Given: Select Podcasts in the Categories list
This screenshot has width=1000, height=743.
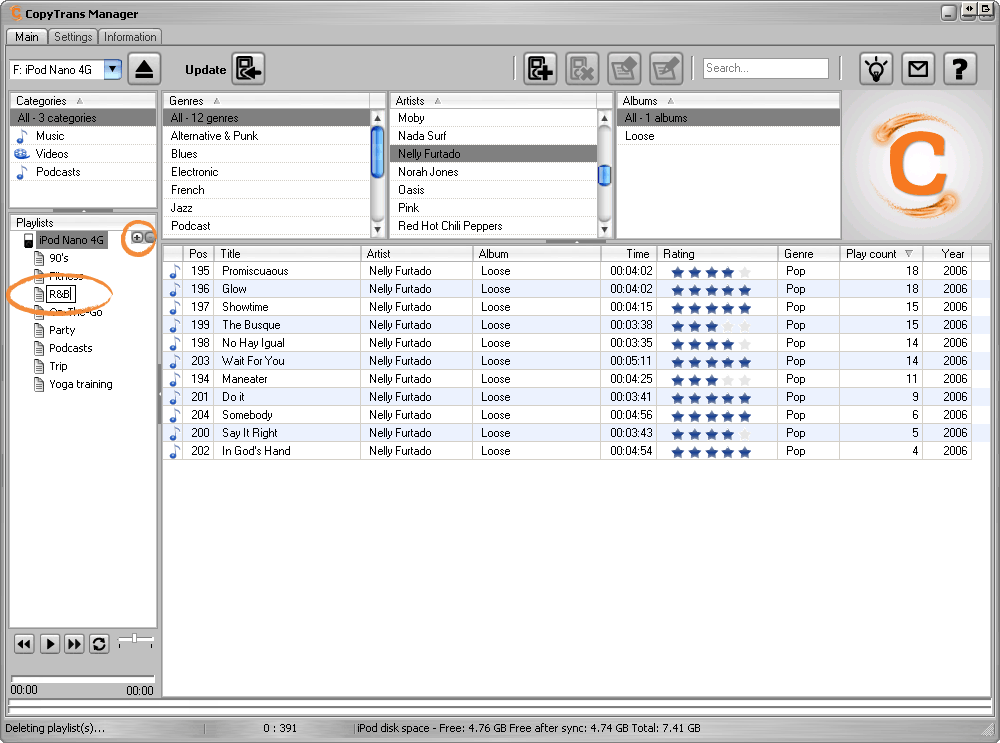Looking at the screenshot, I should click(x=83, y=172).
